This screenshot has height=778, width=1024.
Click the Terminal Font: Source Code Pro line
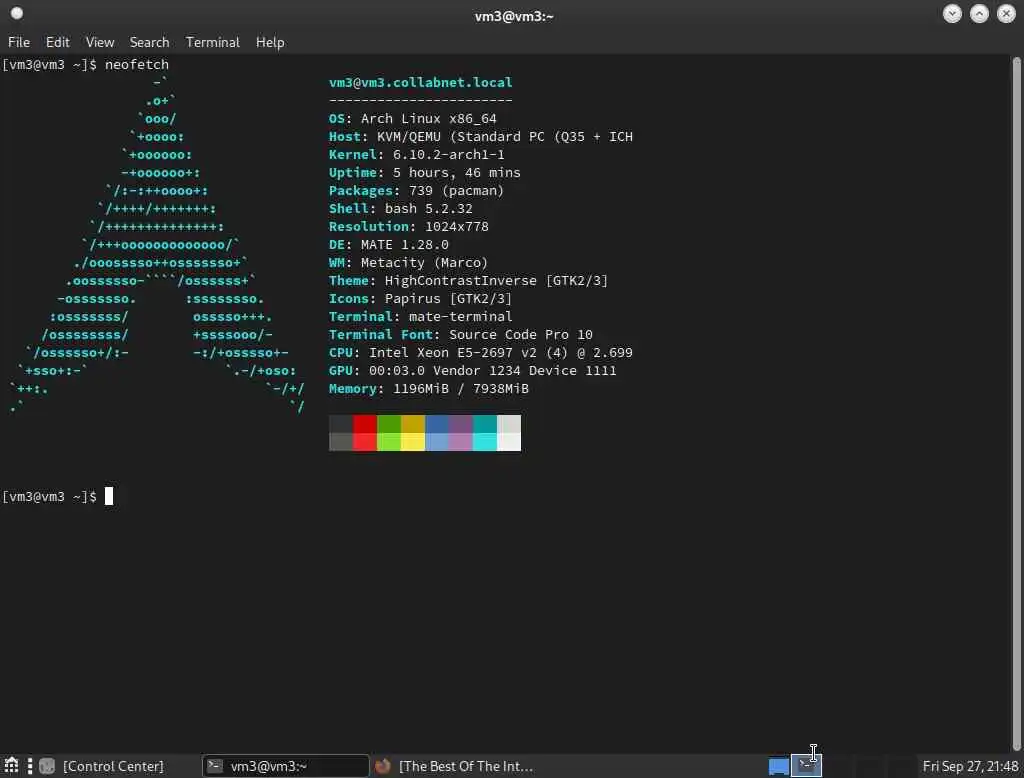click(460, 335)
